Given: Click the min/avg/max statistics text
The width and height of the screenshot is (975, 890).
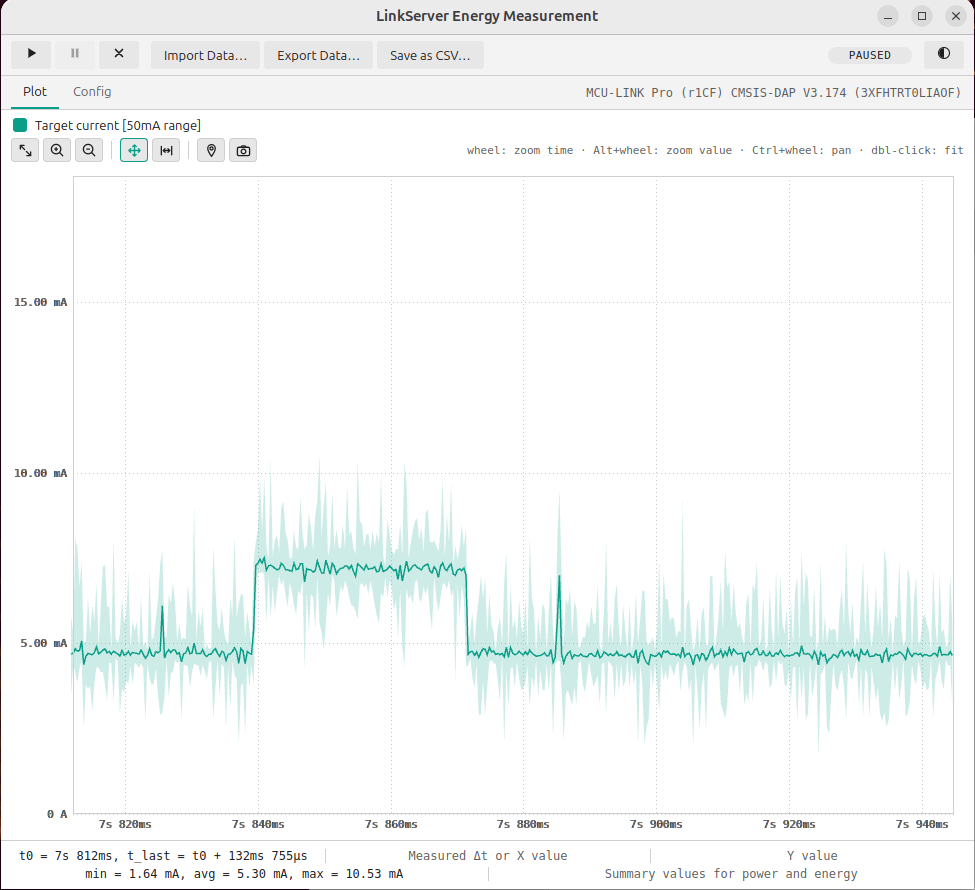Looking at the screenshot, I should tap(244, 874).
